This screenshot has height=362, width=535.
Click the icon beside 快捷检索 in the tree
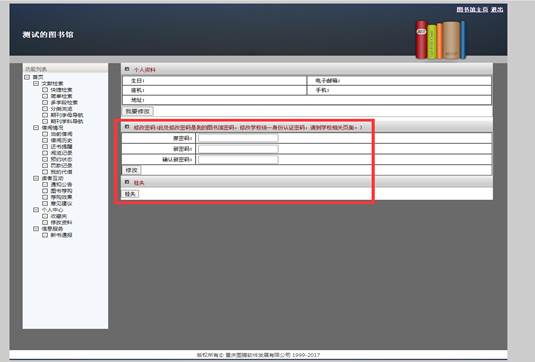click(45, 90)
